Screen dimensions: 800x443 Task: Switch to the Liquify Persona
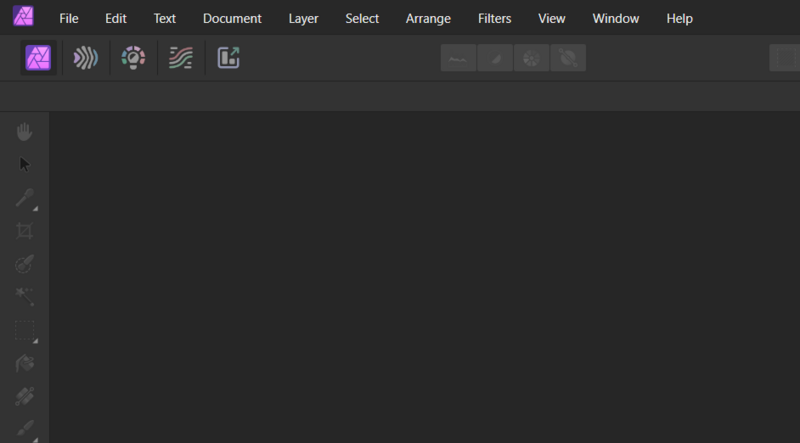click(x=86, y=58)
